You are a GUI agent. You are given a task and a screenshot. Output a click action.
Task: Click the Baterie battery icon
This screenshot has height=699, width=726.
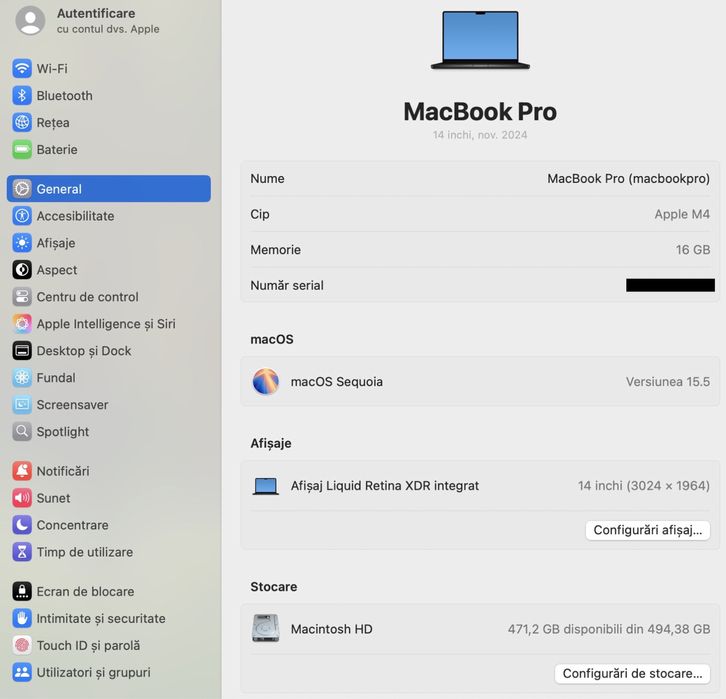(x=22, y=150)
